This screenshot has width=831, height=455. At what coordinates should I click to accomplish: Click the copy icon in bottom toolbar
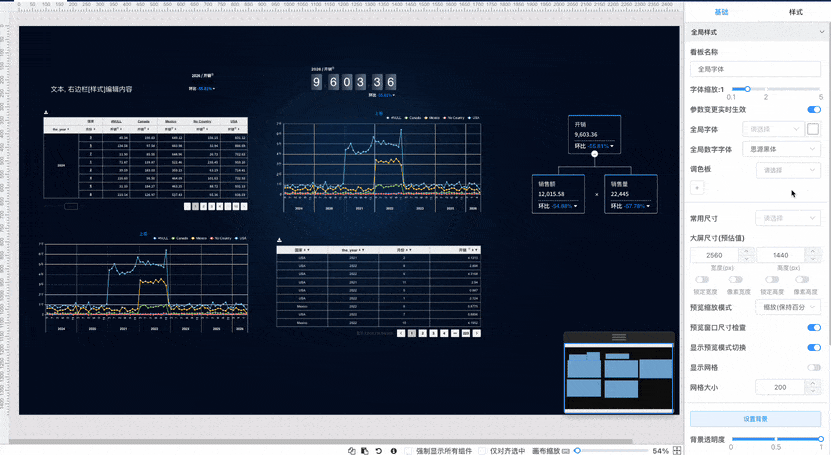tap(351, 451)
